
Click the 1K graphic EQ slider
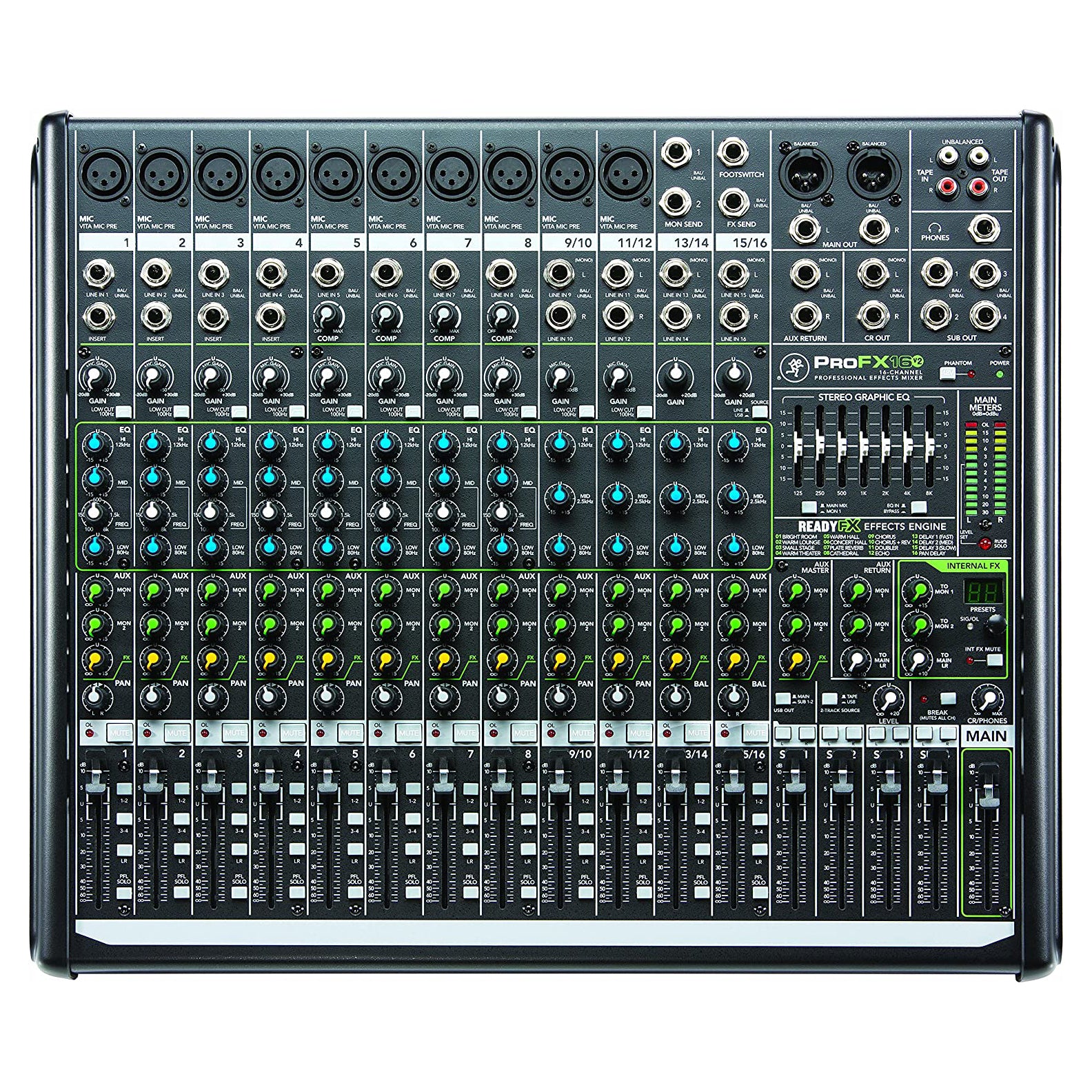pyautogui.click(x=863, y=445)
